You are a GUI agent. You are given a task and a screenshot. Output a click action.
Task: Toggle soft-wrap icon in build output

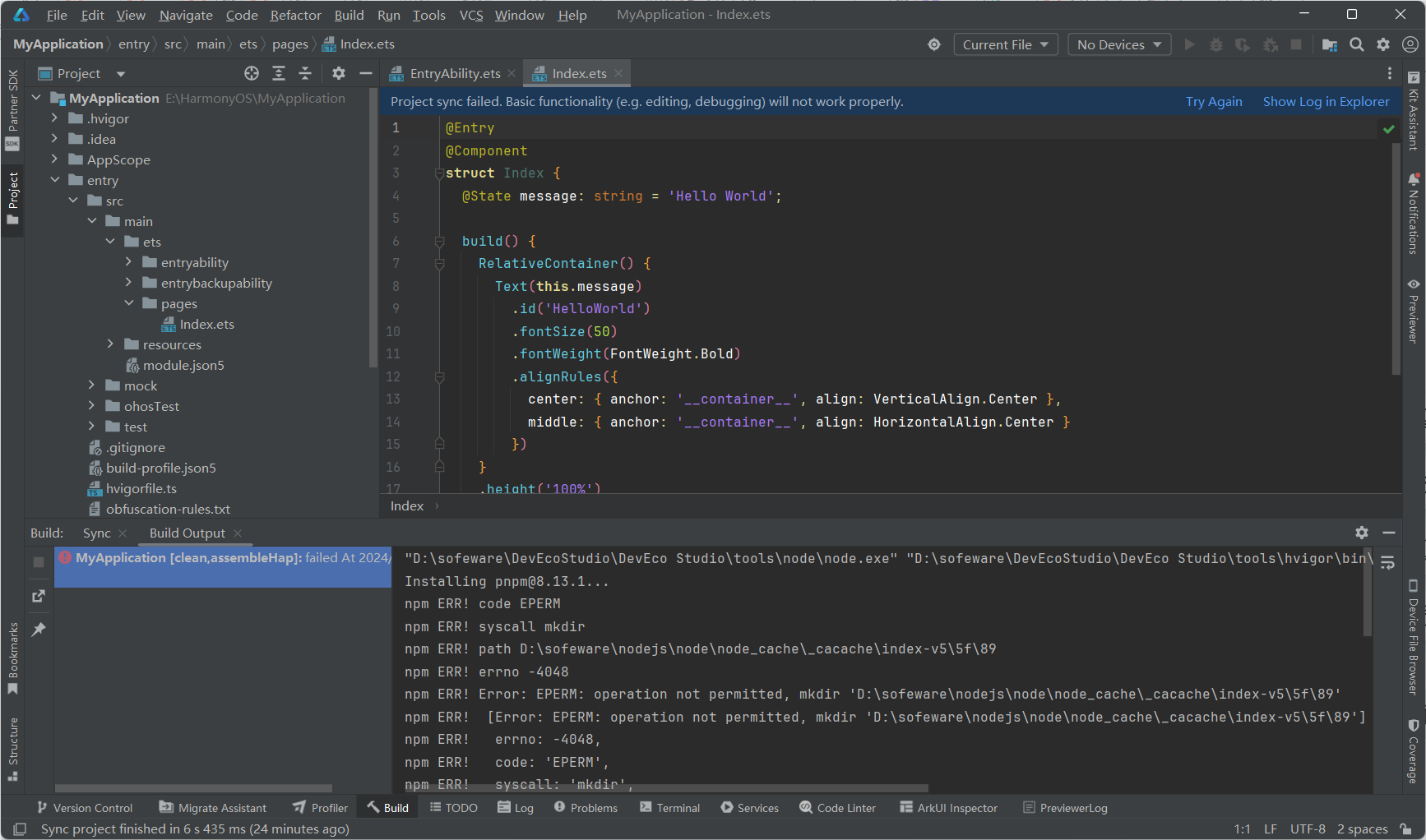click(x=1387, y=563)
